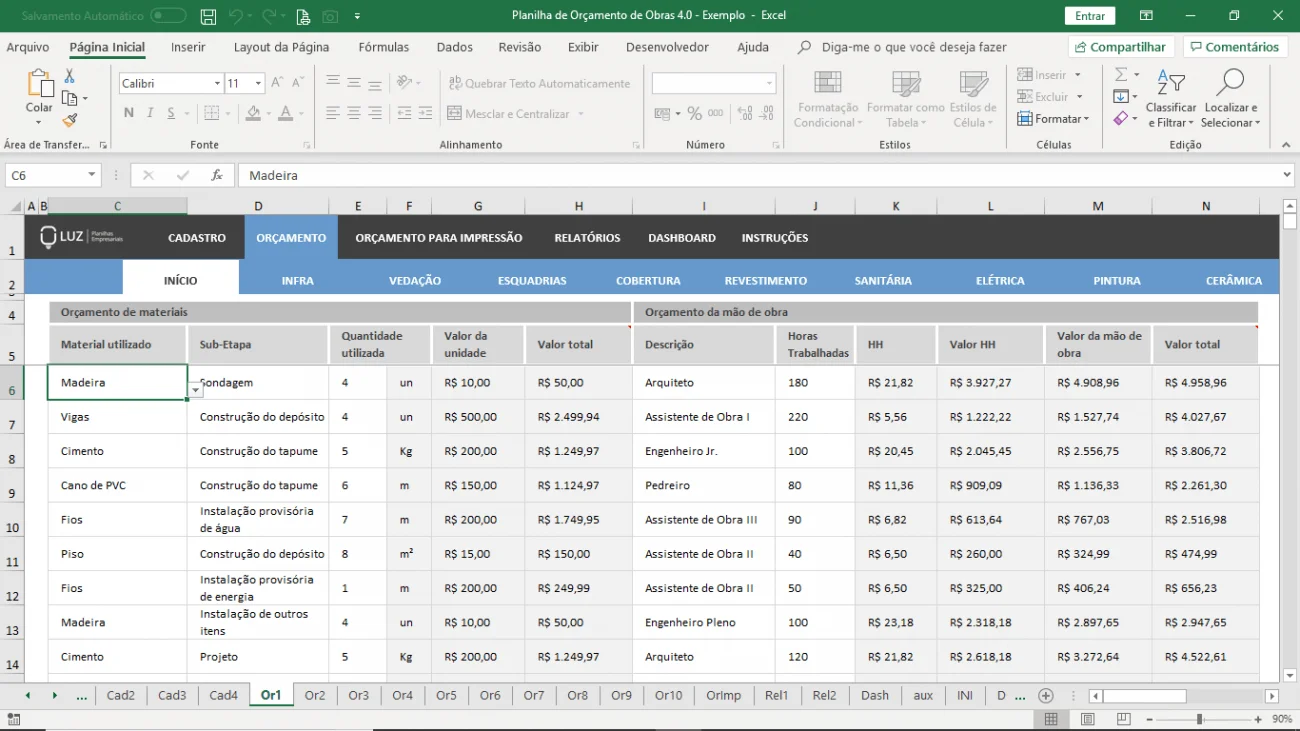Click the cell fill color bucket icon
1300x731 pixels.
point(253,113)
